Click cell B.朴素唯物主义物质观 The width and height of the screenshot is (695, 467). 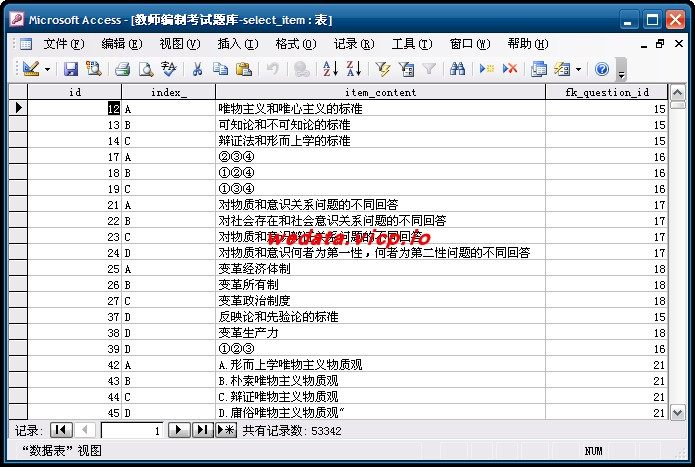click(380, 381)
